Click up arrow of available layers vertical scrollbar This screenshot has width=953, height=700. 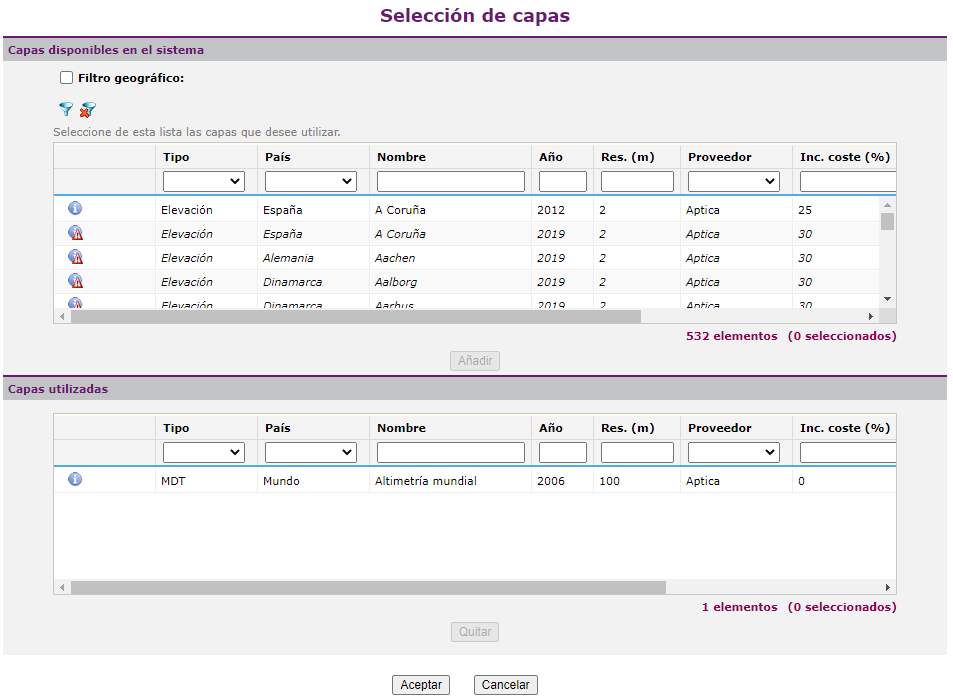pyautogui.click(x=887, y=205)
